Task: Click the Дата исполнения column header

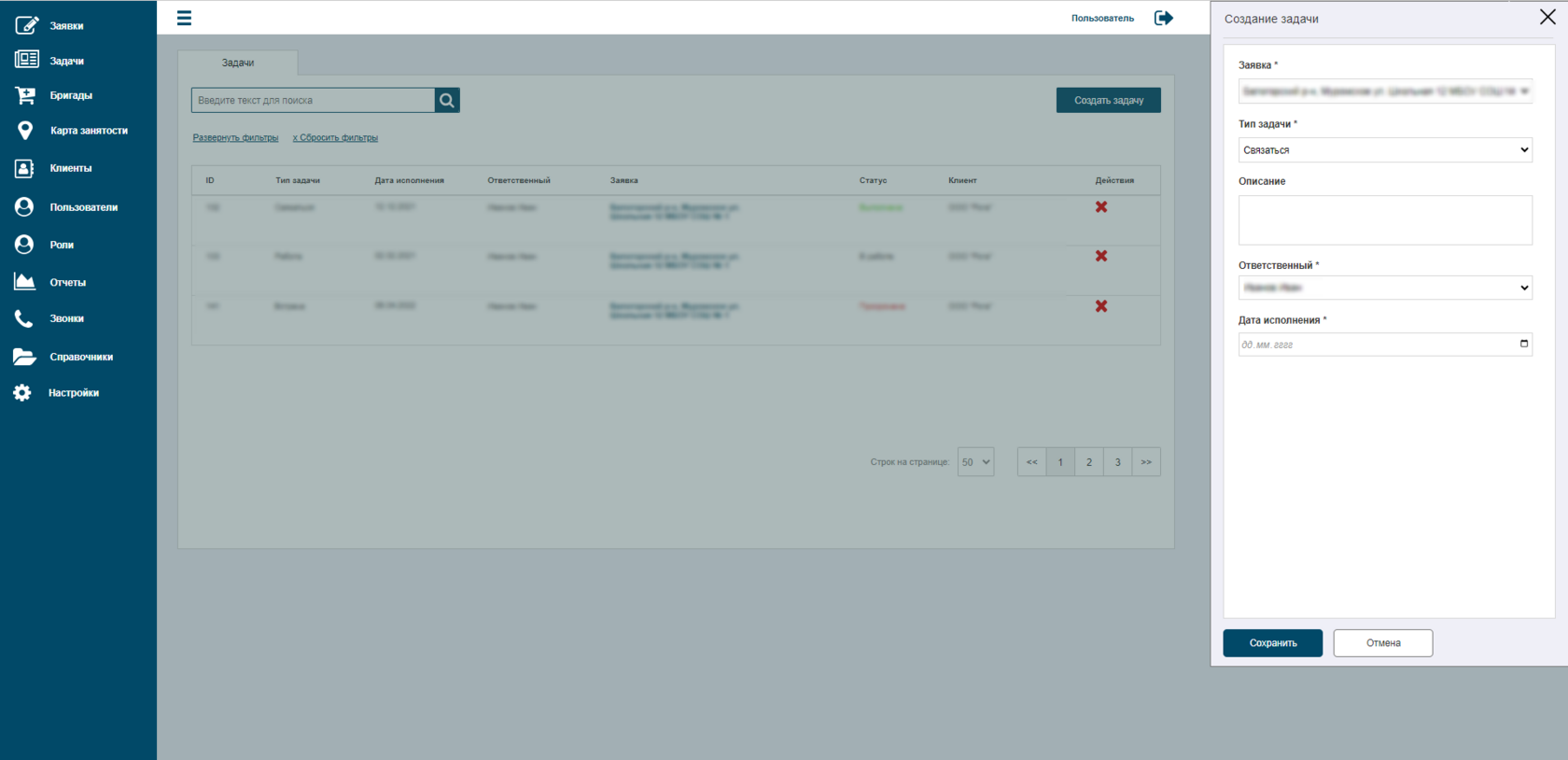Action: point(410,180)
